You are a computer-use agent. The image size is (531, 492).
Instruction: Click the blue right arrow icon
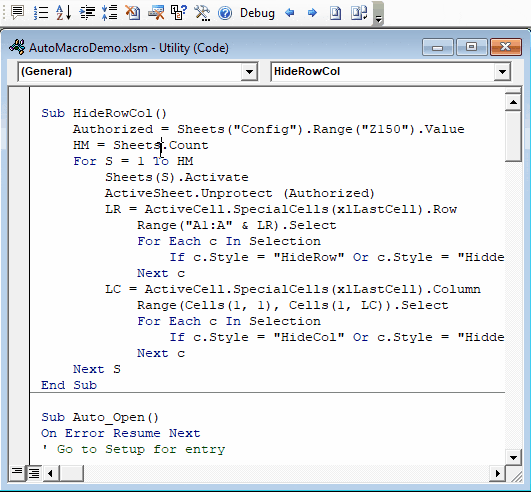click(312, 13)
